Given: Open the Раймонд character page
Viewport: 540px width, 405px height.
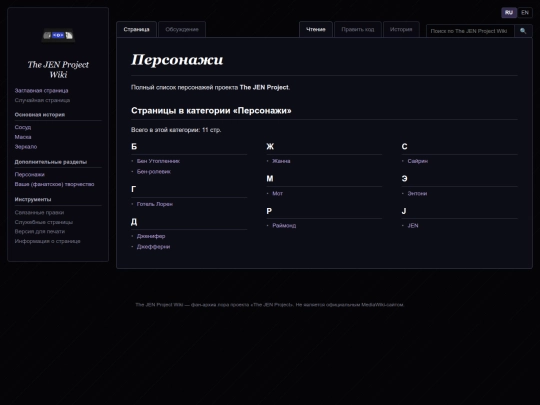Looking at the screenshot, I should pyautogui.click(x=284, y=226).
